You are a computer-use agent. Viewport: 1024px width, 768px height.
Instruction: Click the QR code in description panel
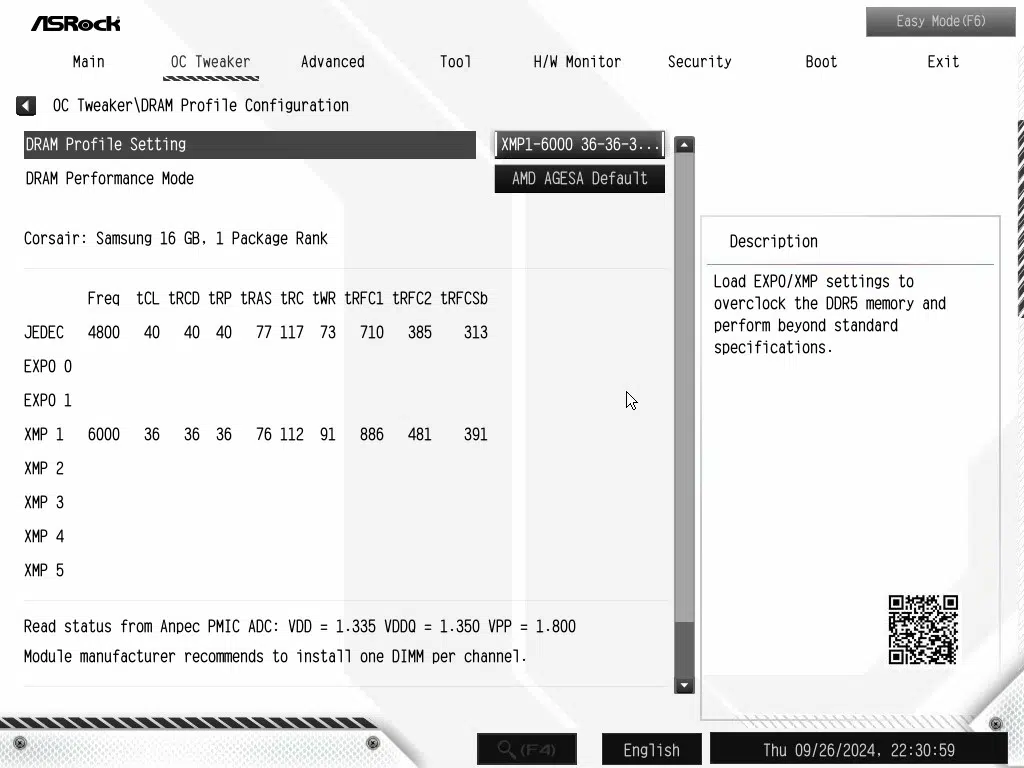tap(923, 630)
